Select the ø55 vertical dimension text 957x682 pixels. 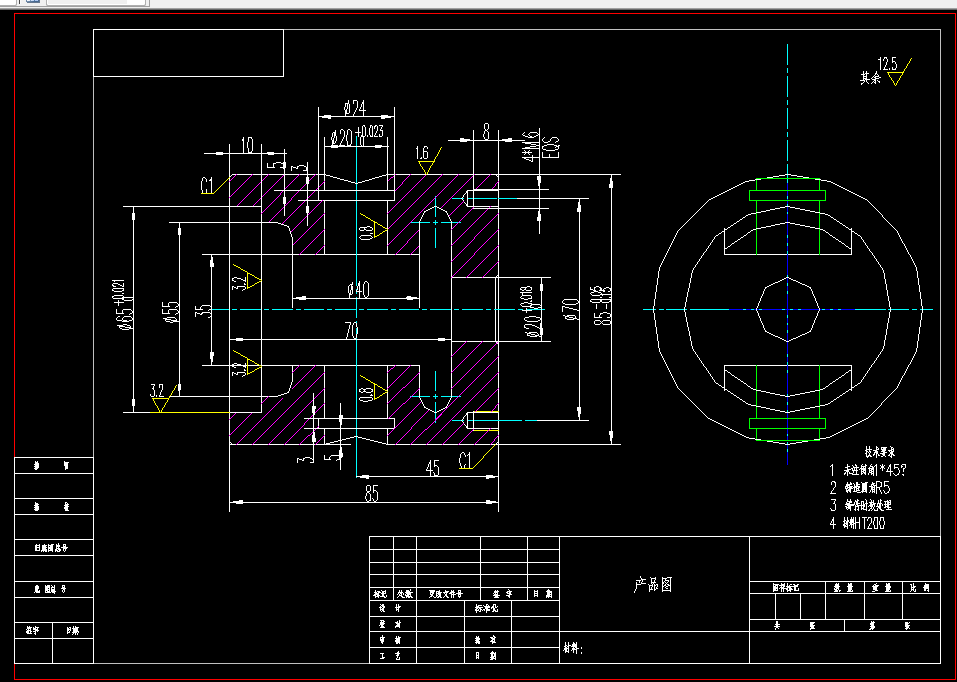pos(172,312)
